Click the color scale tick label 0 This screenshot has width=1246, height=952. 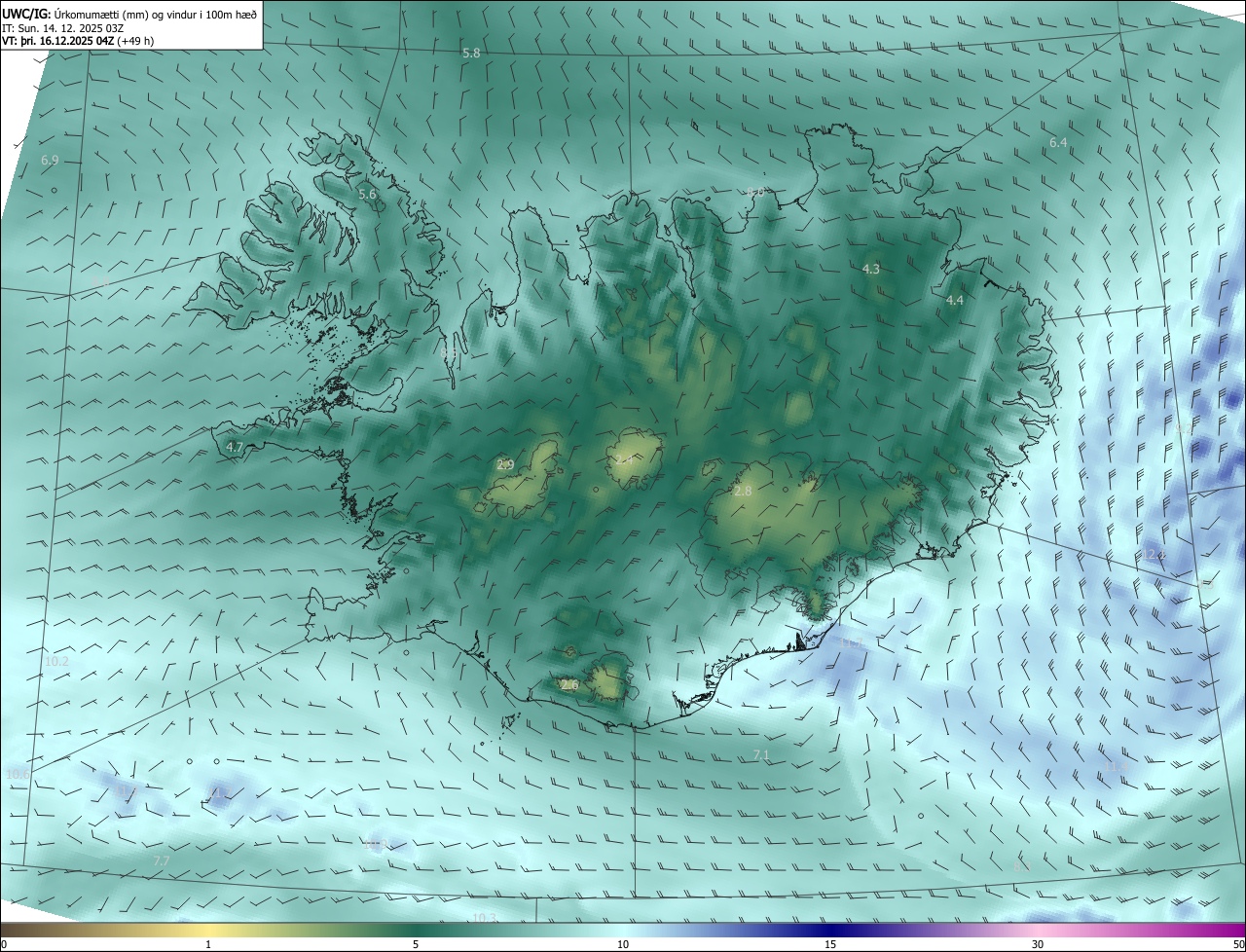[x=3, y=944]
